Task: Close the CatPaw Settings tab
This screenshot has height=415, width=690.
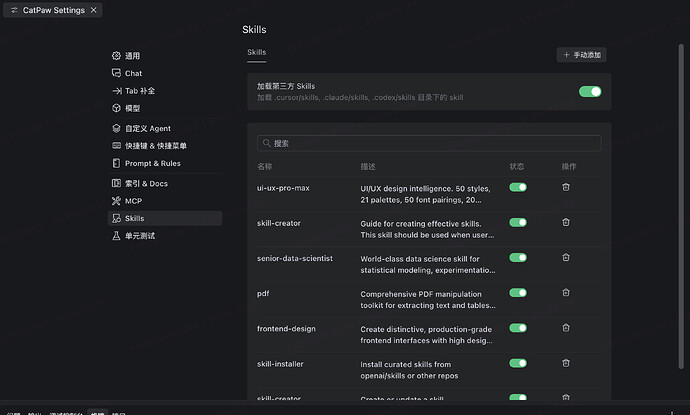Action: (x=94, y=10)
